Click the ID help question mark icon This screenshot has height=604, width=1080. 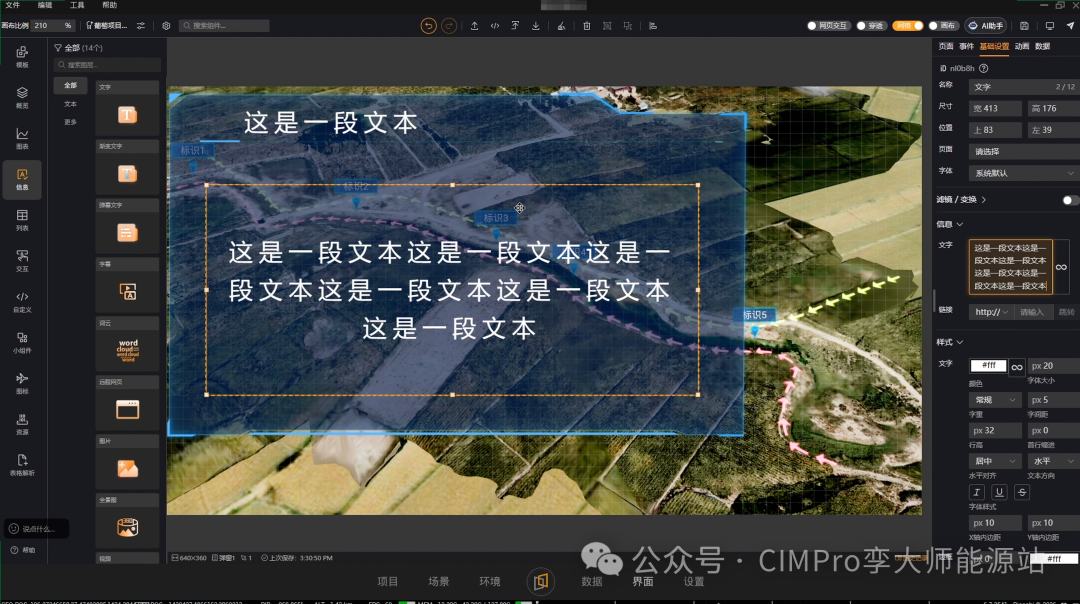(984, 68)
